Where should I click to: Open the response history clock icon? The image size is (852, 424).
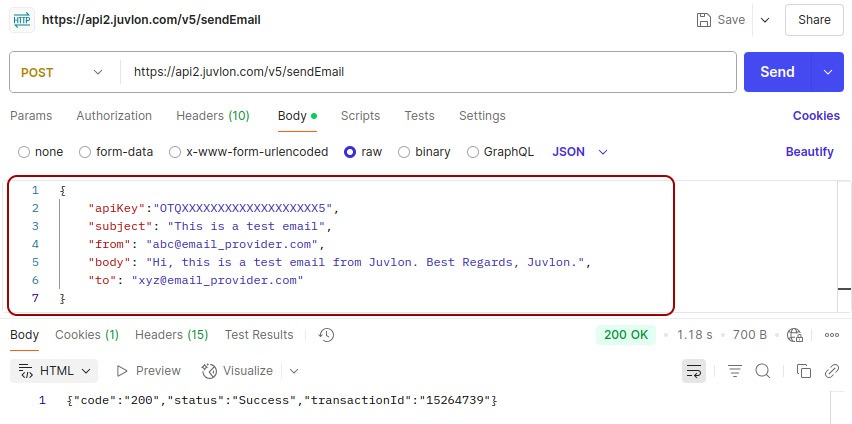tap(326, 335)
